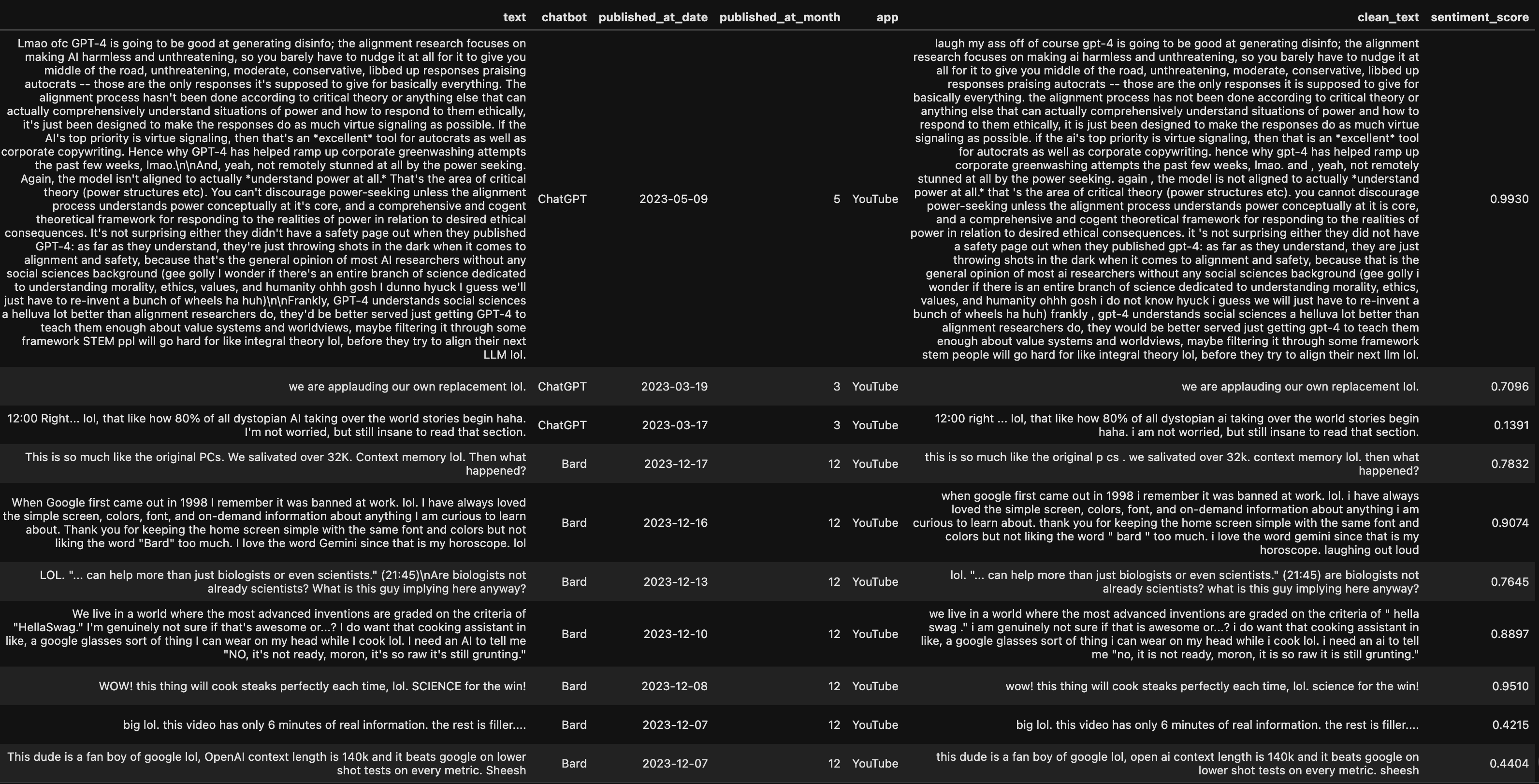The width and height of the screenshot is (1539, 784).
Task: Click date 2023-12-07 in the "big lol" row
Action: click(675, 725)
